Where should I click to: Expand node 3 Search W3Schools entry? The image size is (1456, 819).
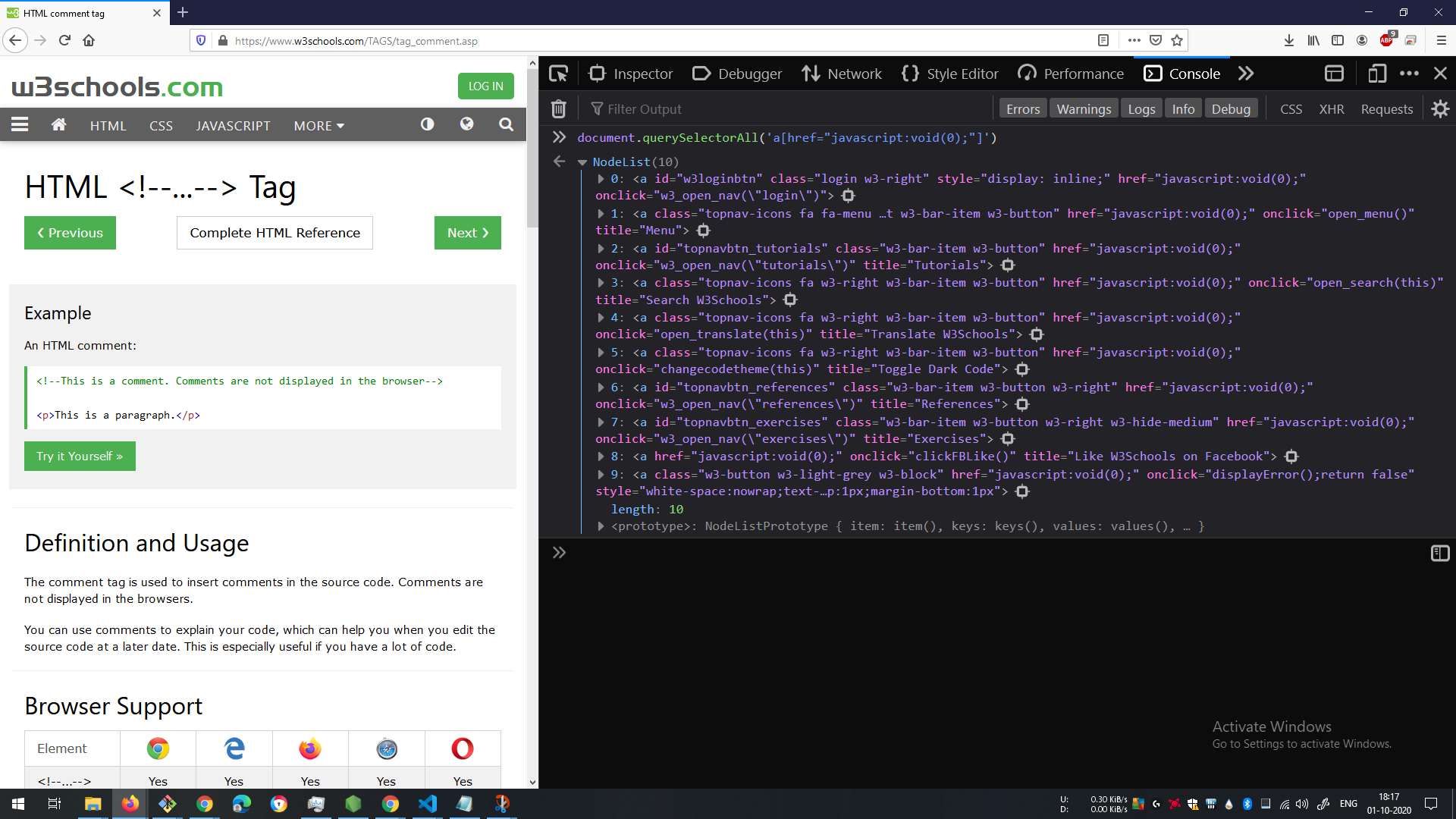(x=601, y=283)
